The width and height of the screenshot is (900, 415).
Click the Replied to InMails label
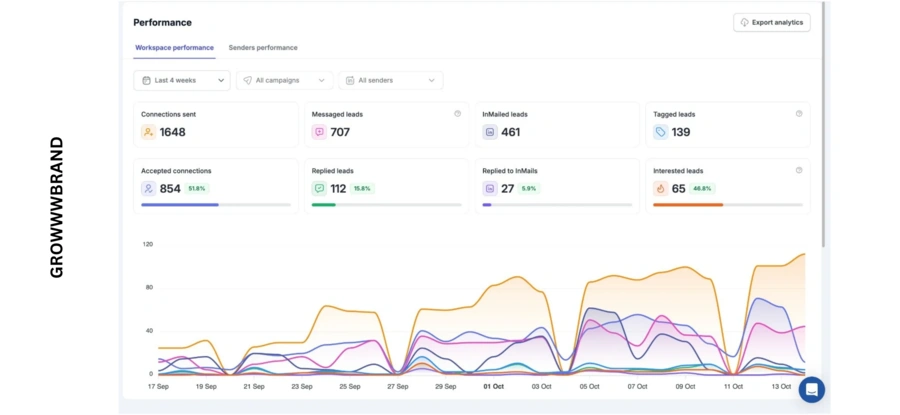(x=510, y=170)
